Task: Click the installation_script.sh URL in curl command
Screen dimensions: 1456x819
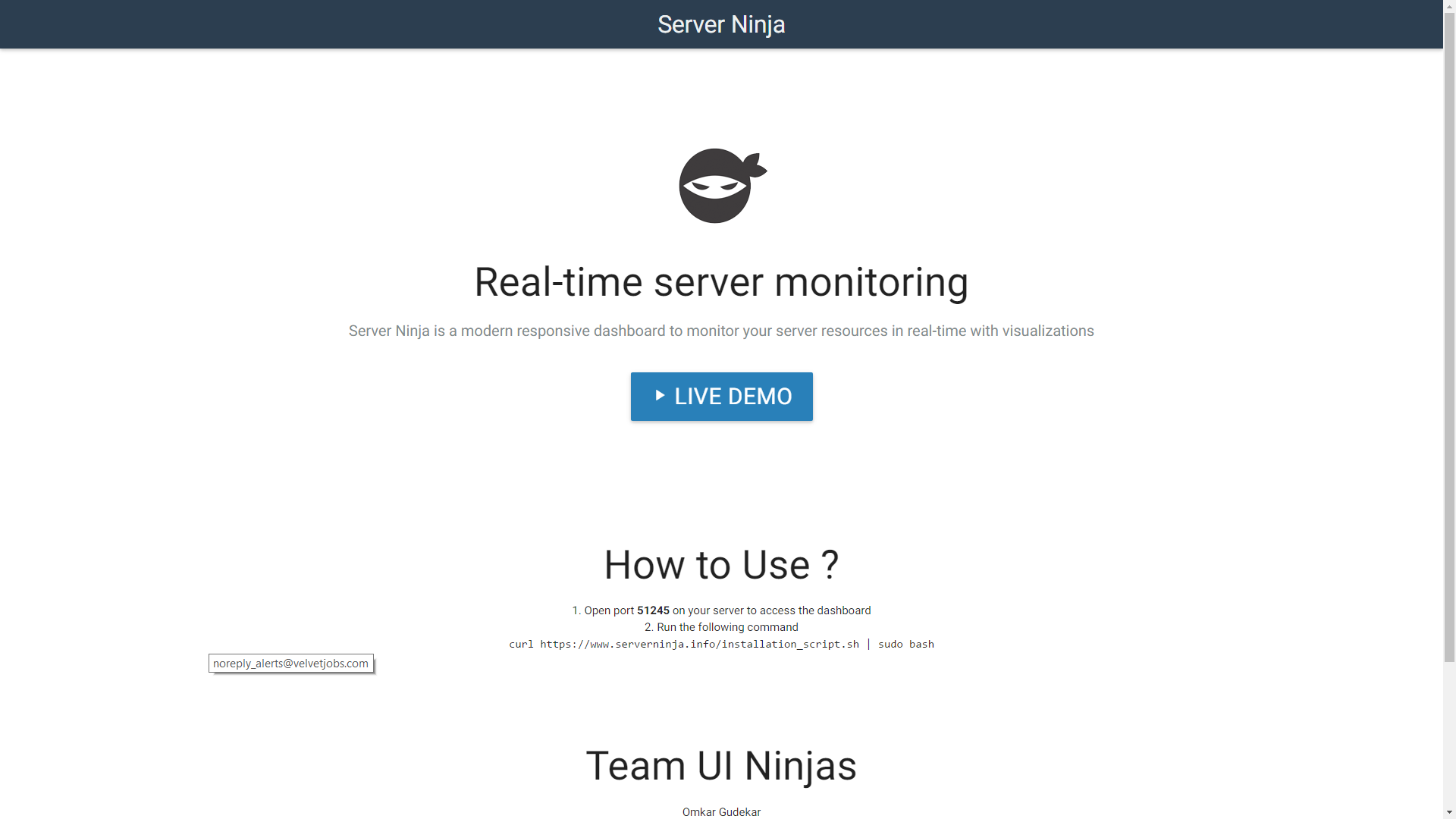Action: coord(699,644)
